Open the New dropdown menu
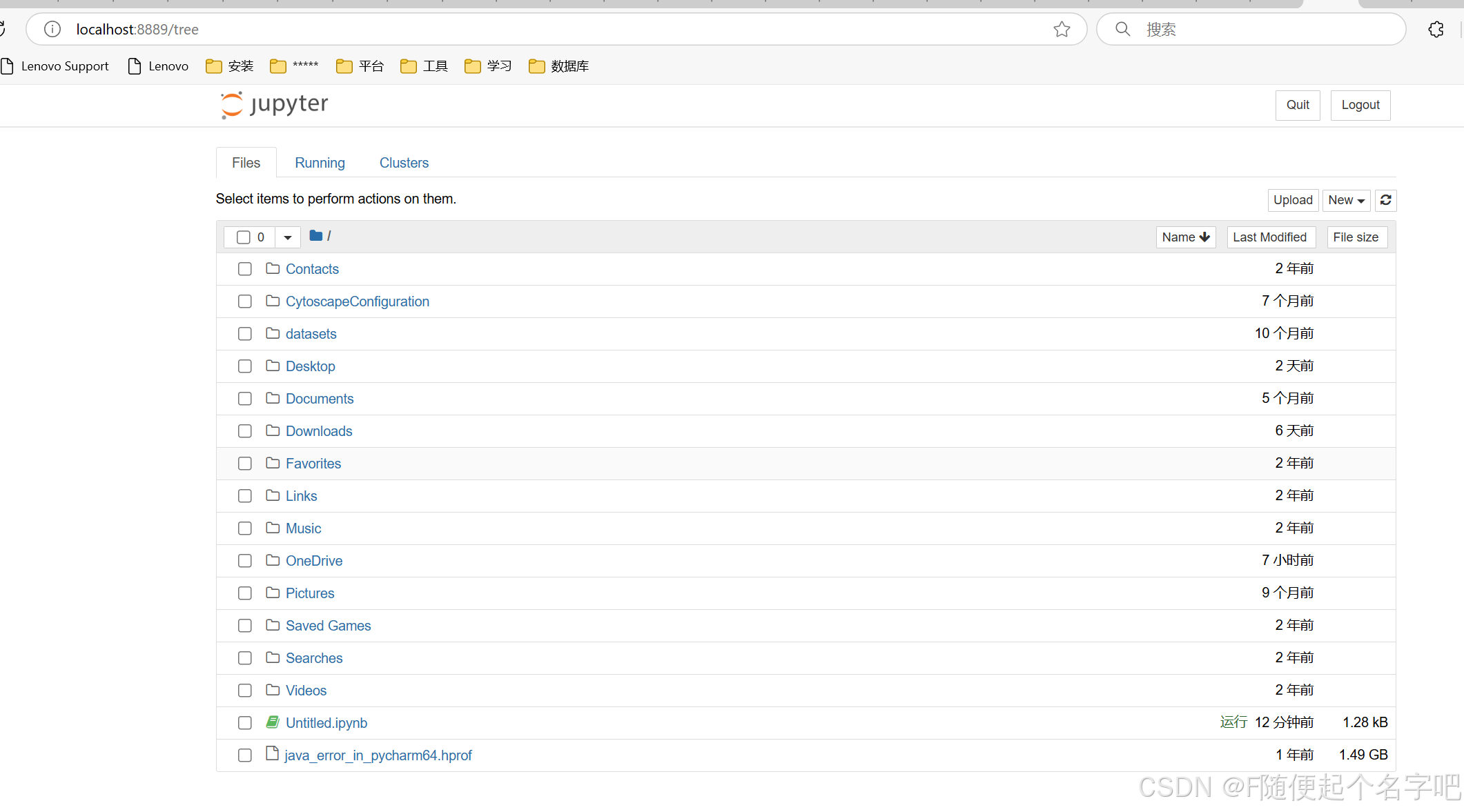The image size is (1464, 812). 1345,200
